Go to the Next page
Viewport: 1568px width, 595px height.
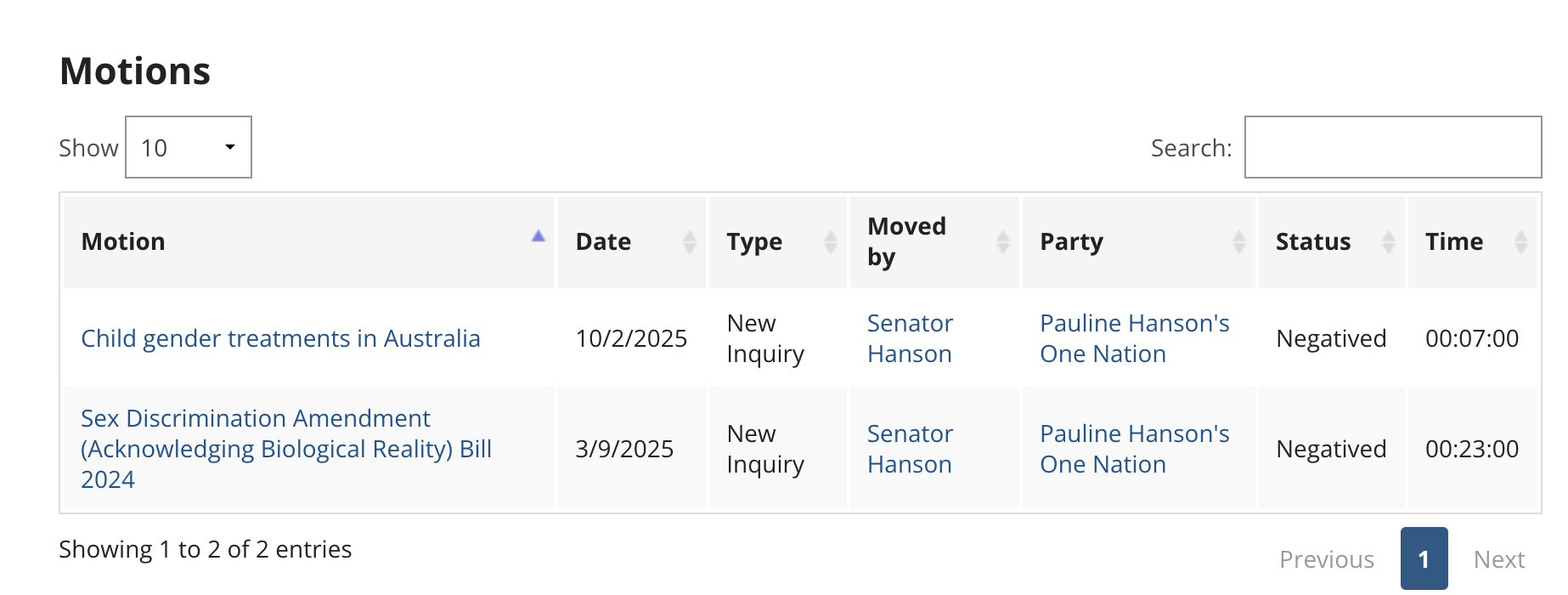pyautogui.click(x=1498, y=559)
